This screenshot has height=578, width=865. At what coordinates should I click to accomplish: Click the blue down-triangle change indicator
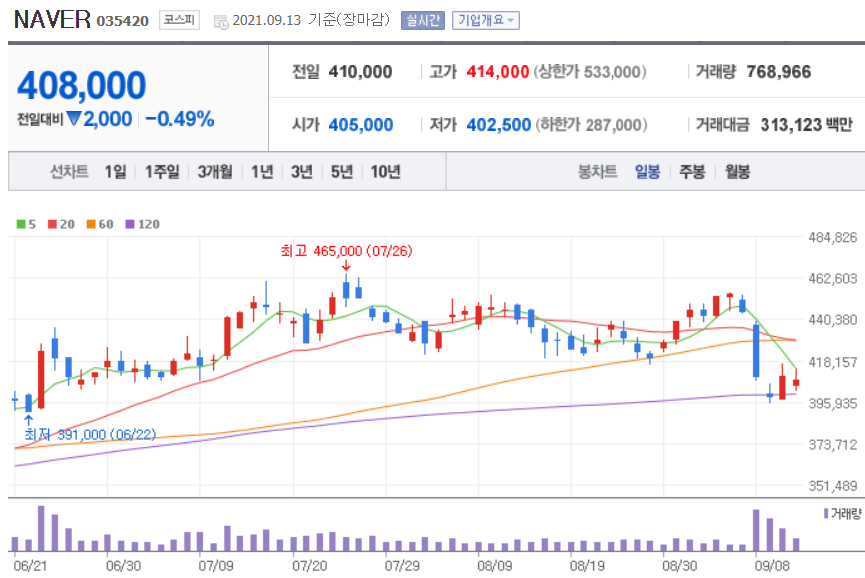tap(74, 118)
